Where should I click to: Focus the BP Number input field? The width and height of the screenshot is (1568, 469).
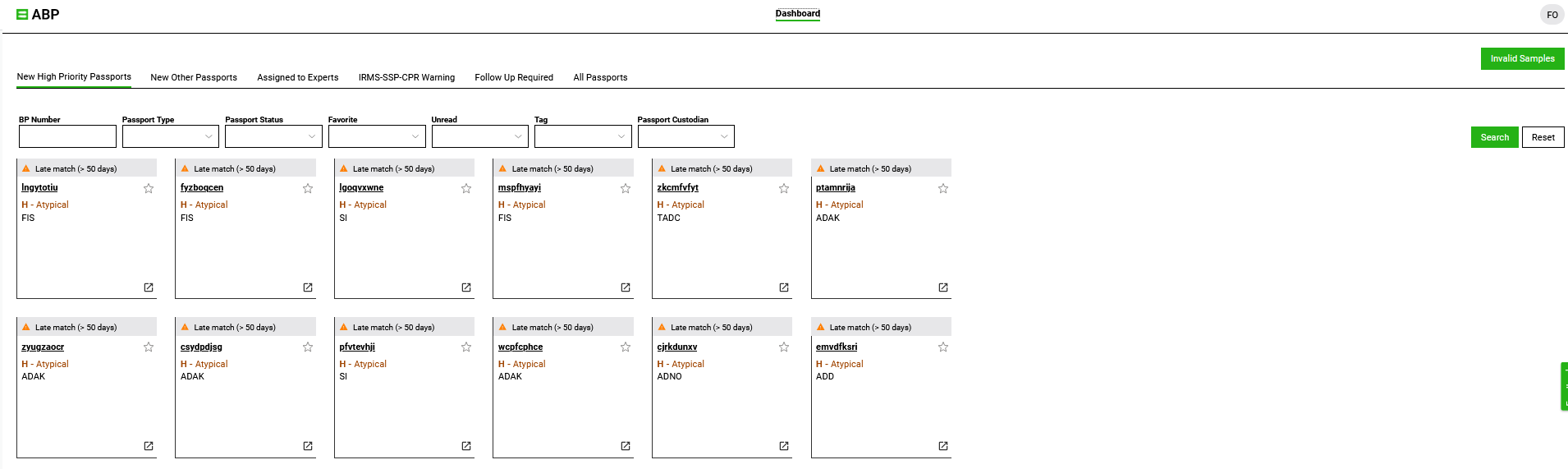pos(67,136)
